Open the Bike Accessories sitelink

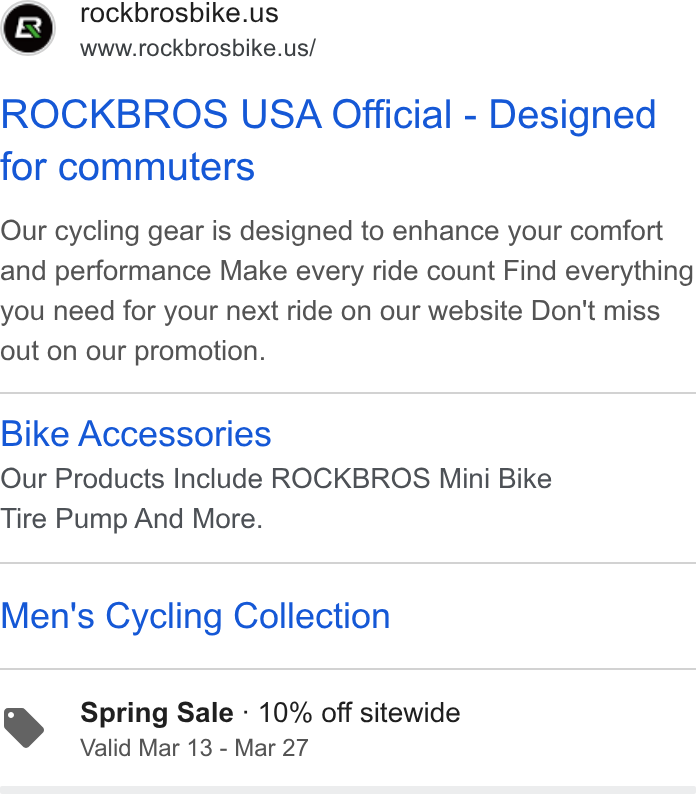point(136,434)
